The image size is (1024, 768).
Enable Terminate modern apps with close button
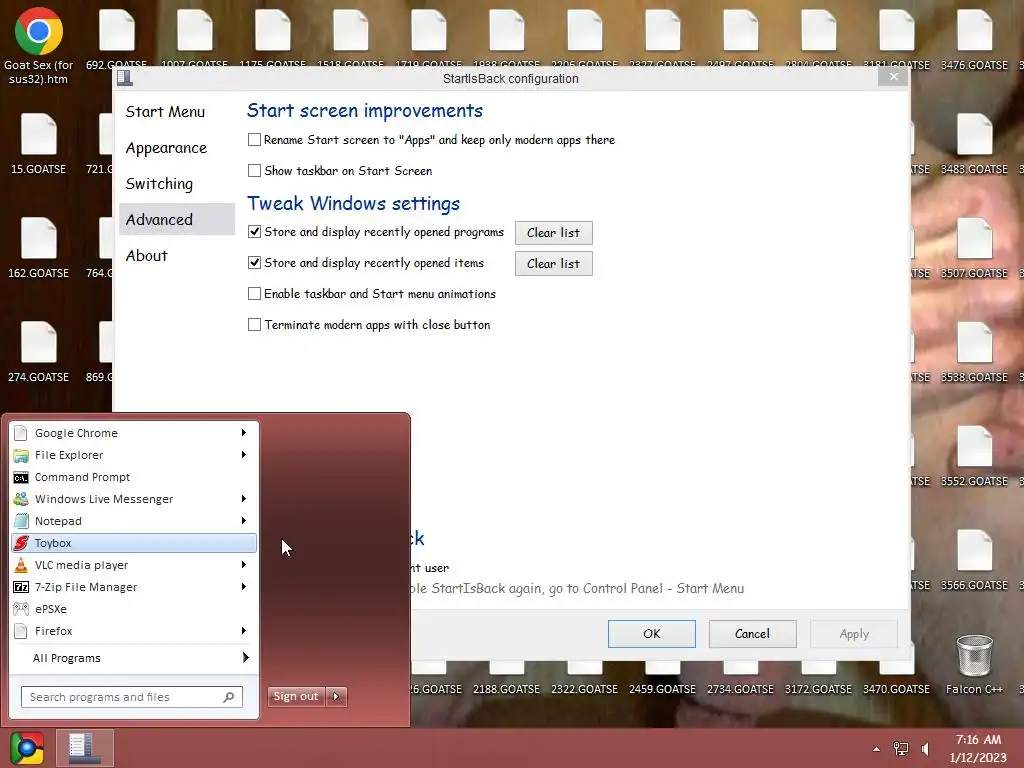[254, 325]
